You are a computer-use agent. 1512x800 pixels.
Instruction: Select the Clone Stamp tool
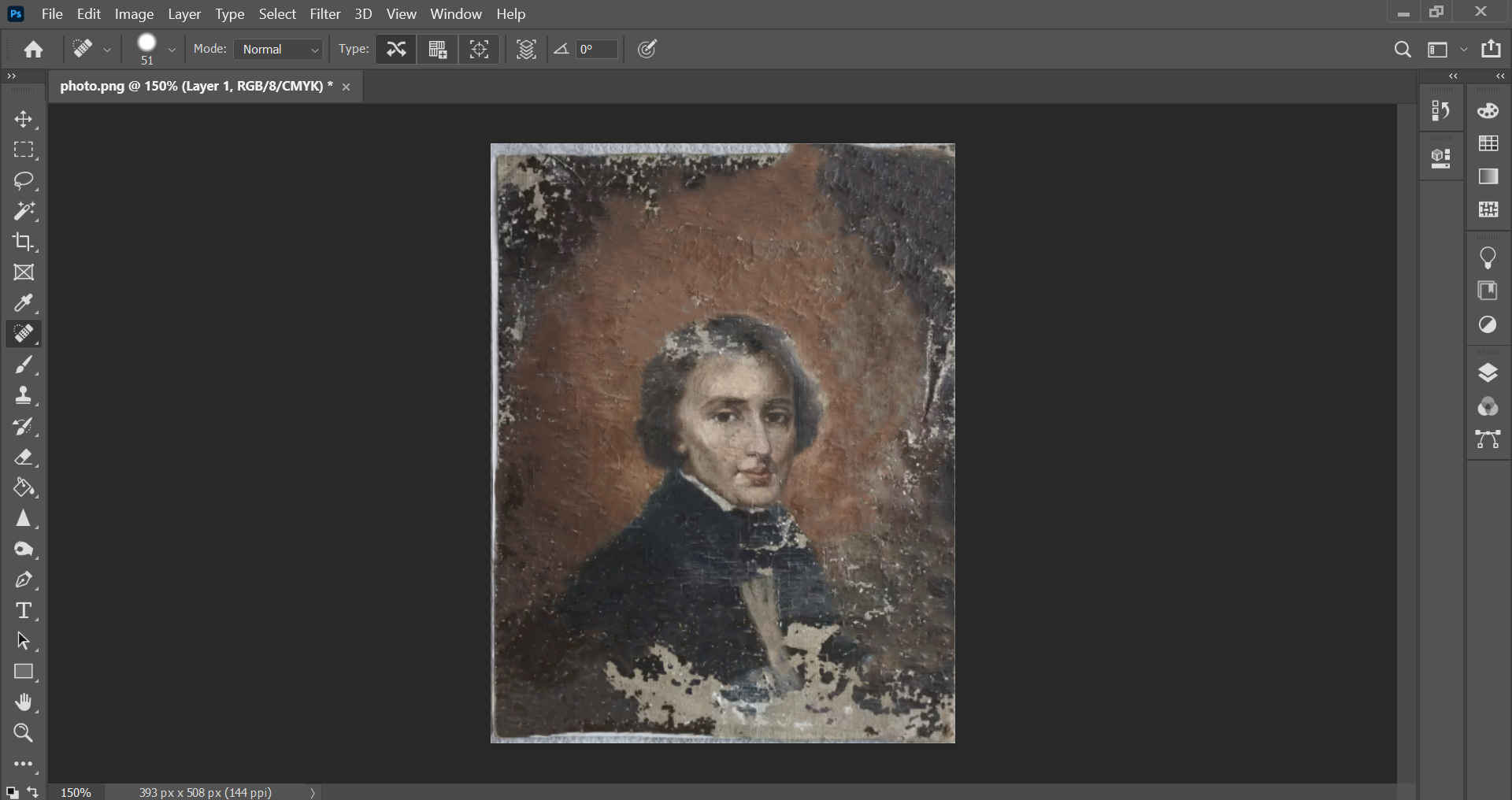click(x=24, y=395)
